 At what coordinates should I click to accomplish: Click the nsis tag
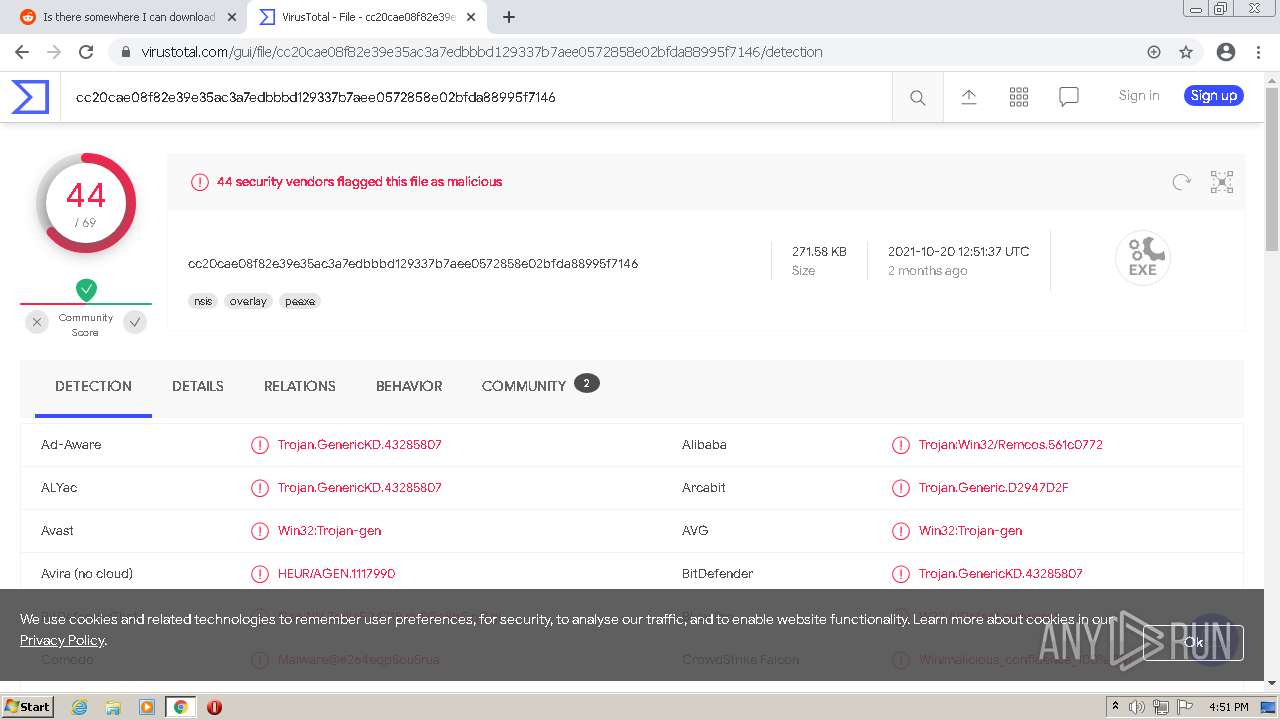203,301
